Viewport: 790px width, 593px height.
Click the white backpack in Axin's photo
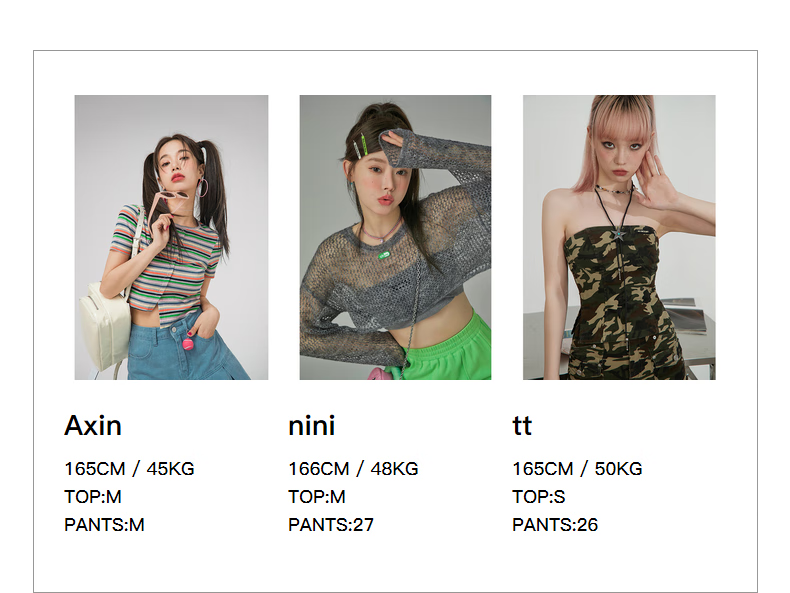pos(105,325)
